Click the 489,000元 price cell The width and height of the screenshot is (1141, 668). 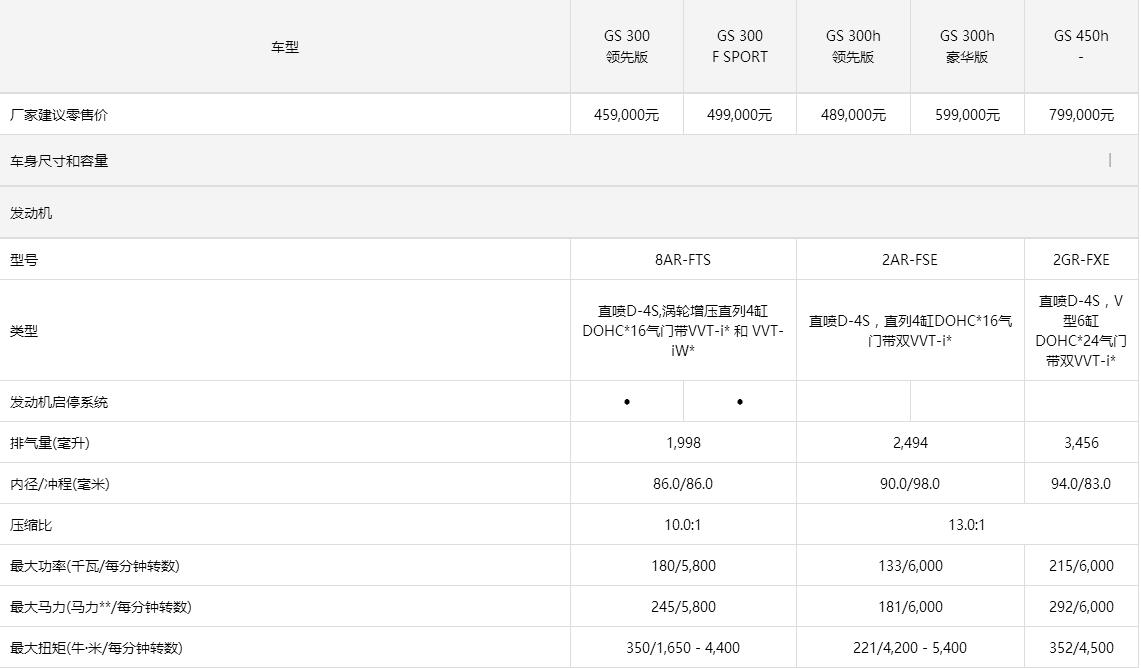pyautogui.click(x=853, y=115)
